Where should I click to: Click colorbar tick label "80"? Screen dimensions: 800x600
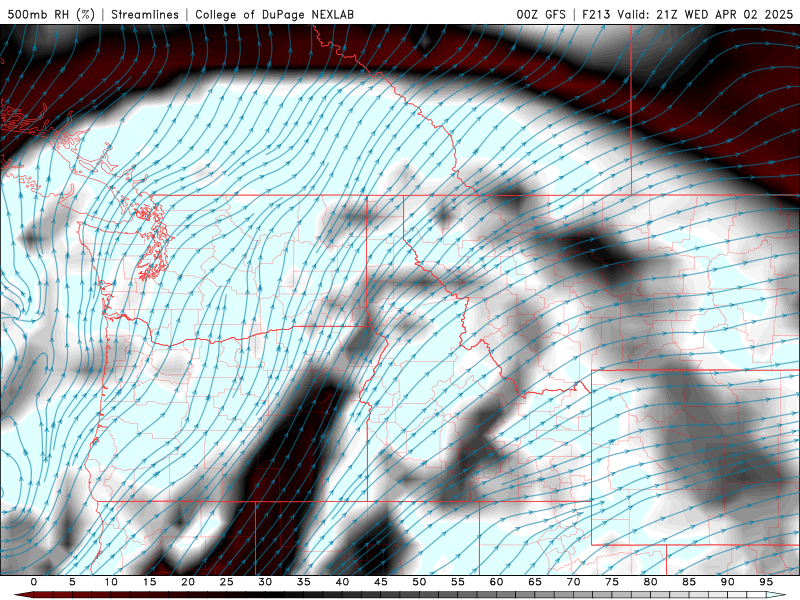click(650, 582)
